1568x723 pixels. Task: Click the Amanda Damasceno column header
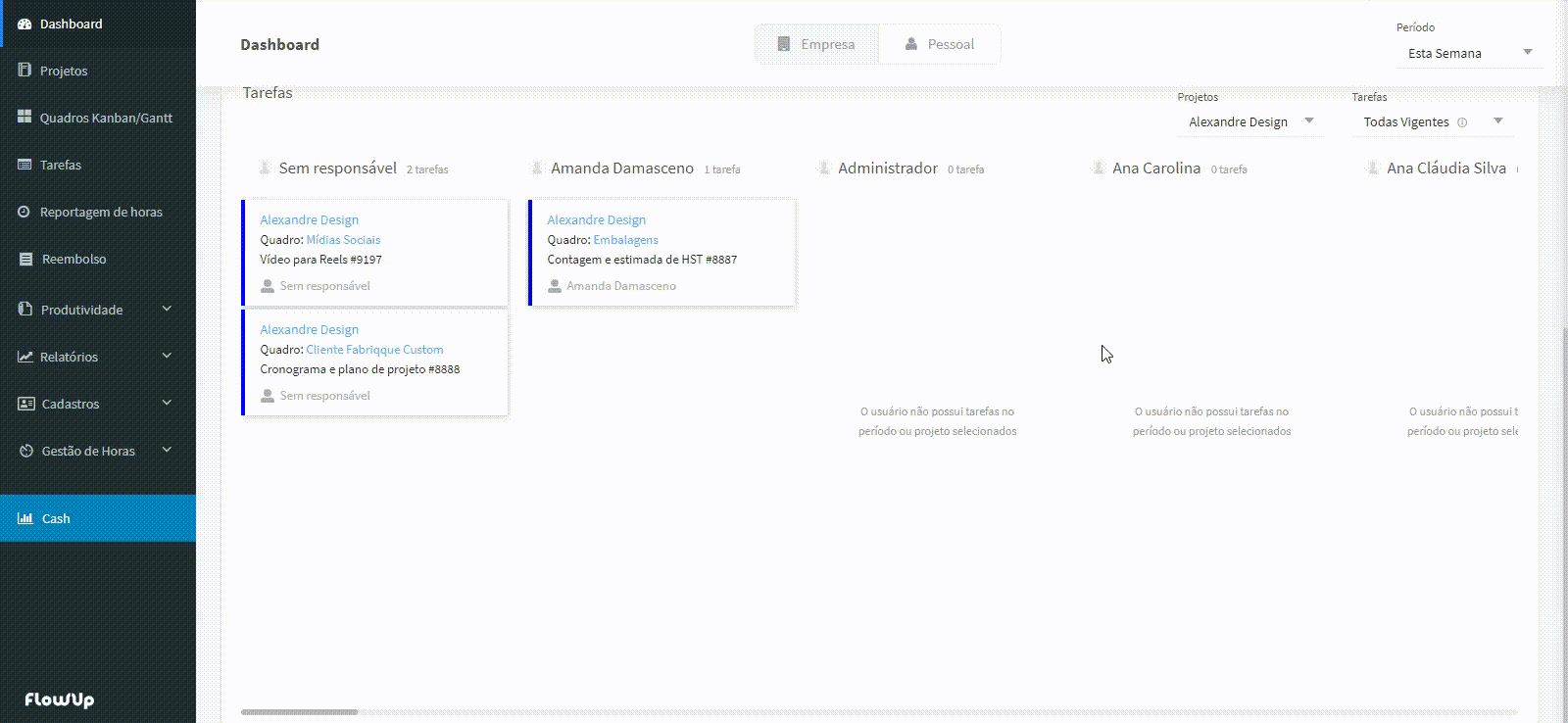pyautogui.click(x=622, y=169)
